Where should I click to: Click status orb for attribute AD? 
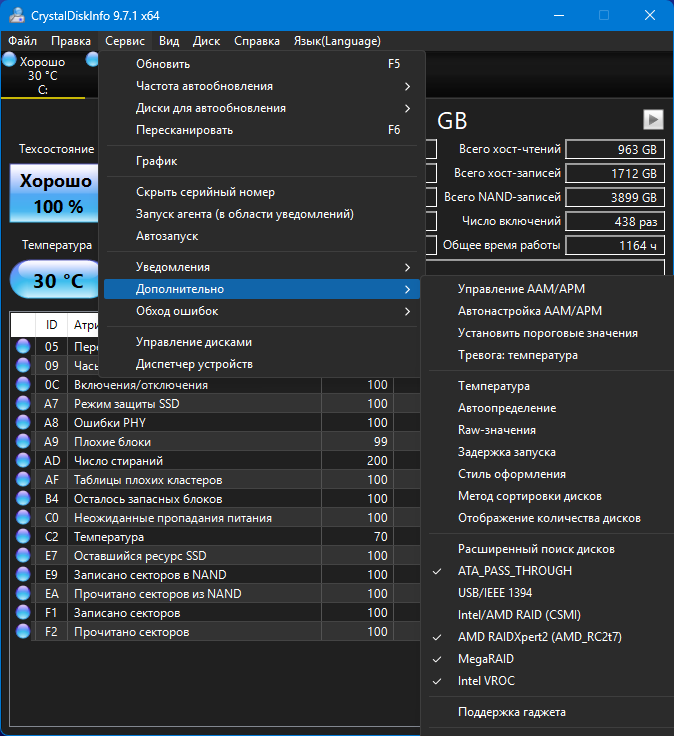23,460
